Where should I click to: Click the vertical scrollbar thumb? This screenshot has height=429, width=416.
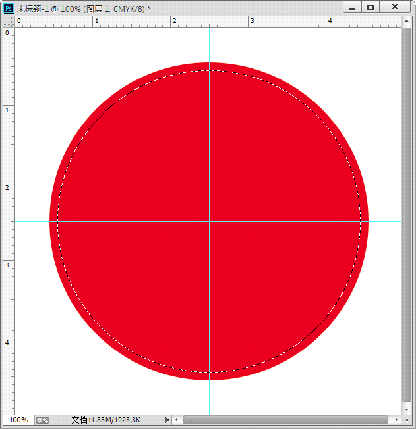pyautogui.click(x=406, y=215)
